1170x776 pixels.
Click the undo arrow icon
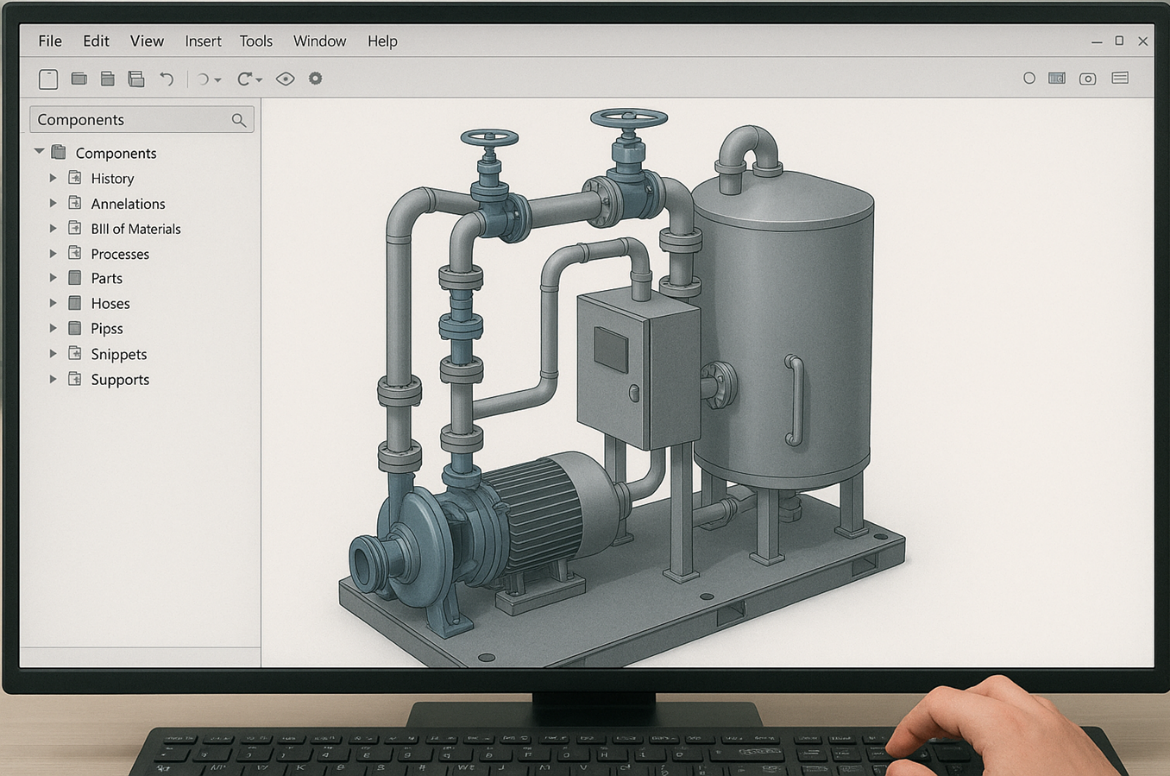point(167,79)
